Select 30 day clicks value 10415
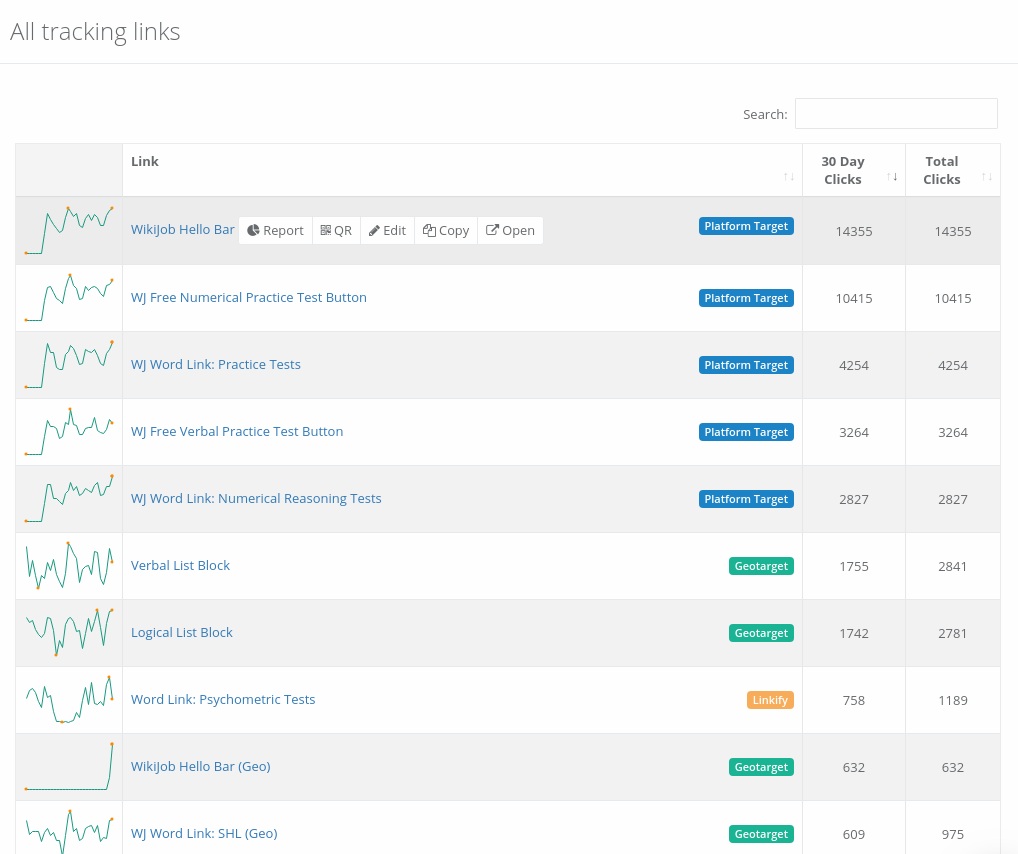The image size is (1018, 854). pos(854,299)
